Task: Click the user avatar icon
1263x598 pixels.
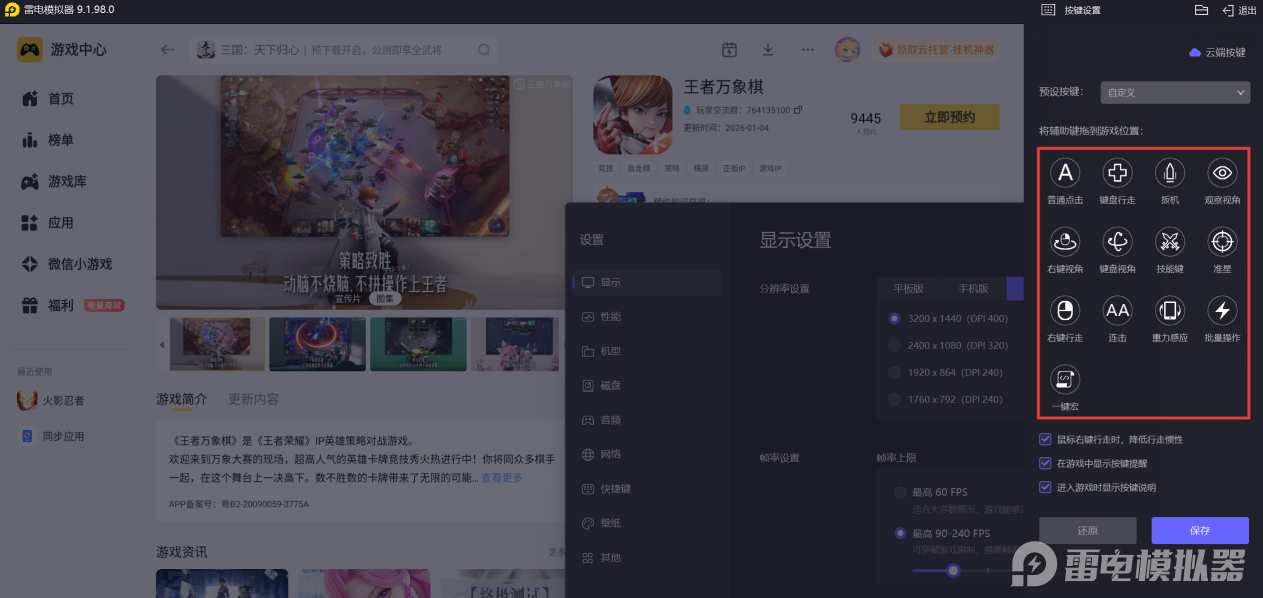Action: pyautogui.click(x=847, y=49)
